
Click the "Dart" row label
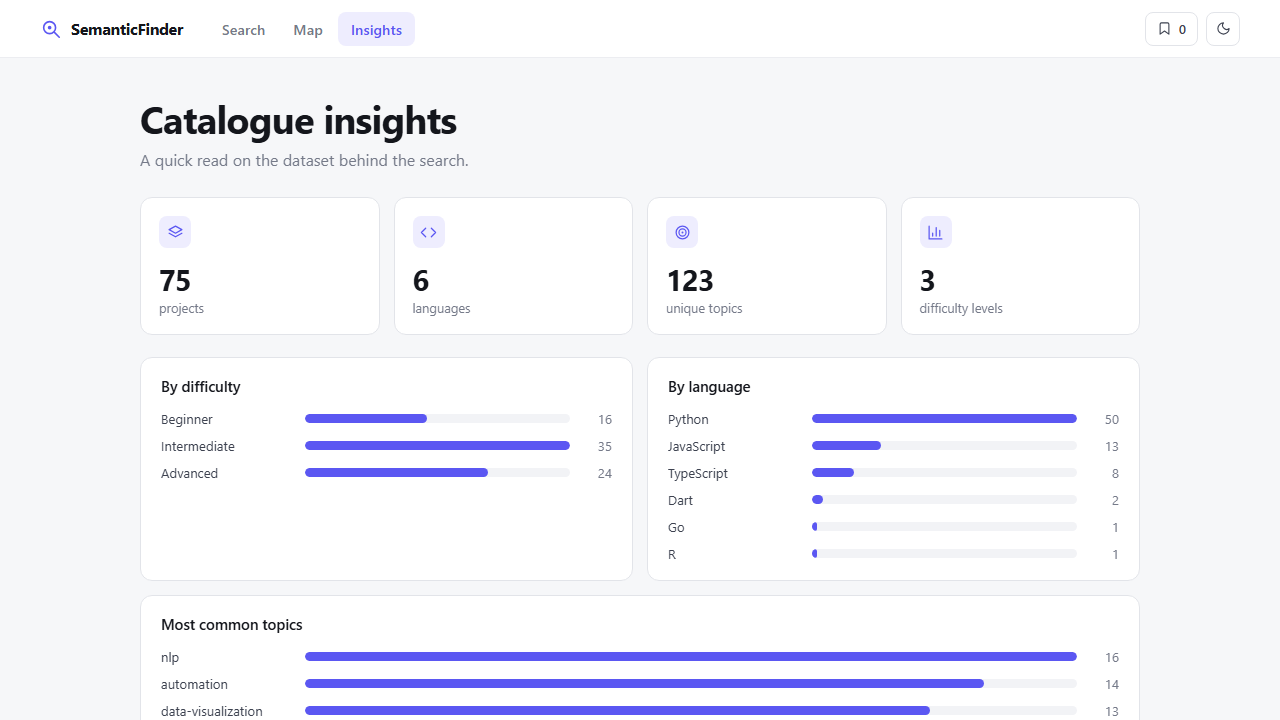tap(680, 501)
